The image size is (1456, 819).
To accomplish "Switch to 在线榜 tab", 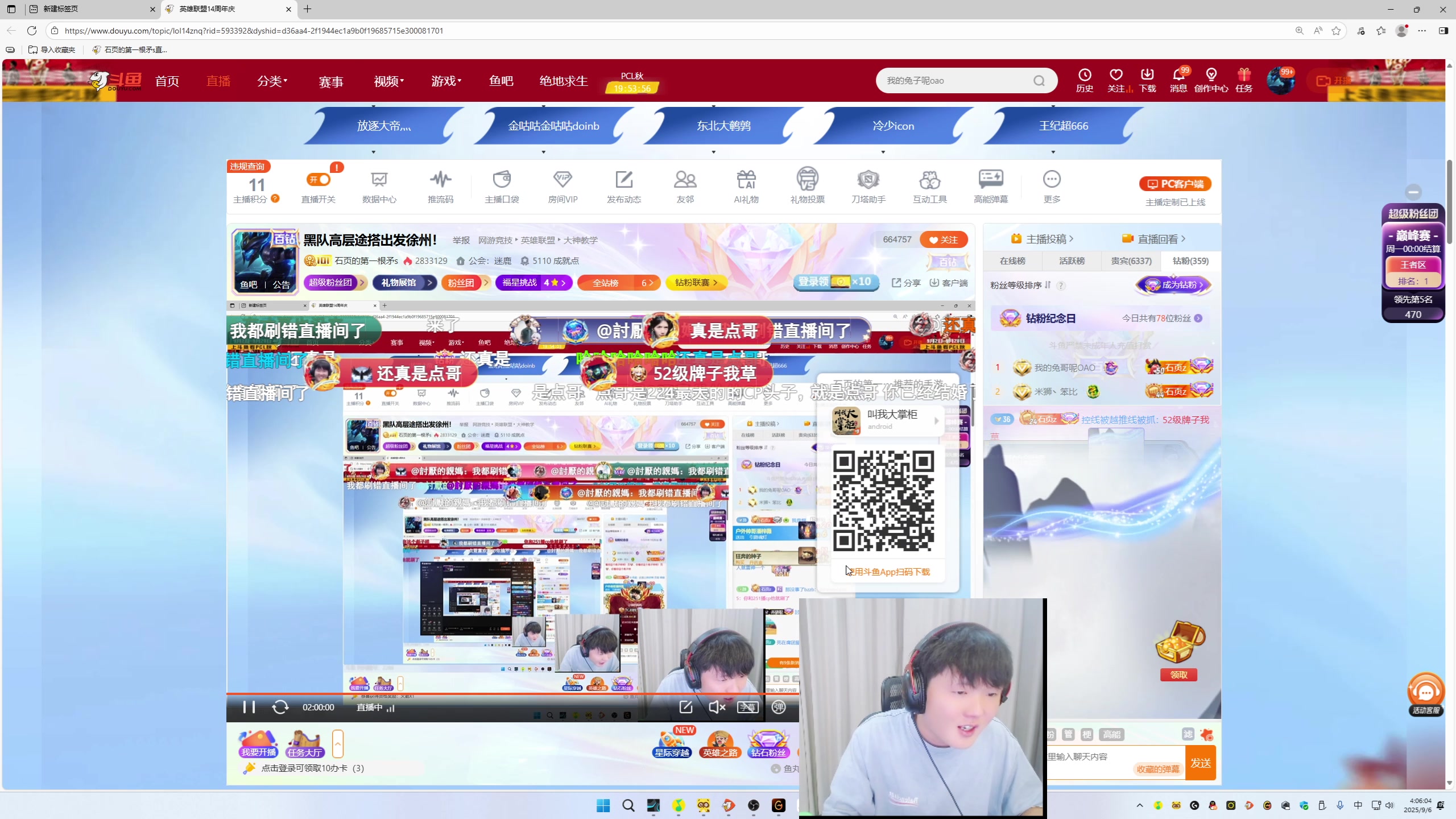I will pos(1012,260).
